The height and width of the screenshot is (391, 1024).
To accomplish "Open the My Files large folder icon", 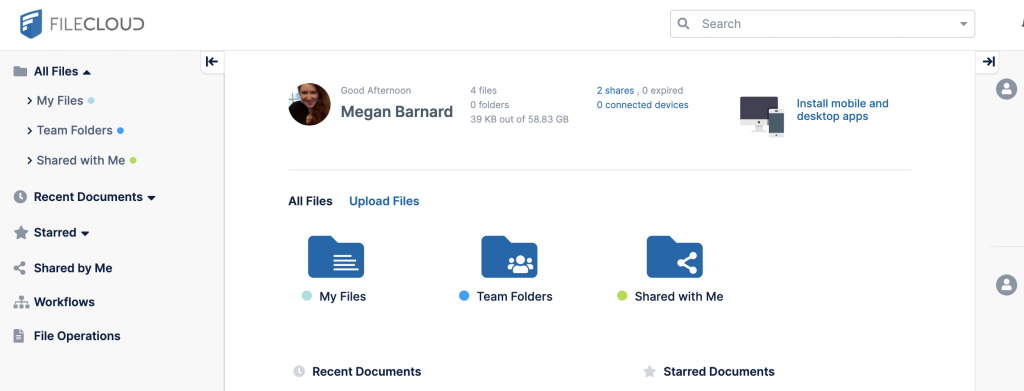I will point(336,257).
